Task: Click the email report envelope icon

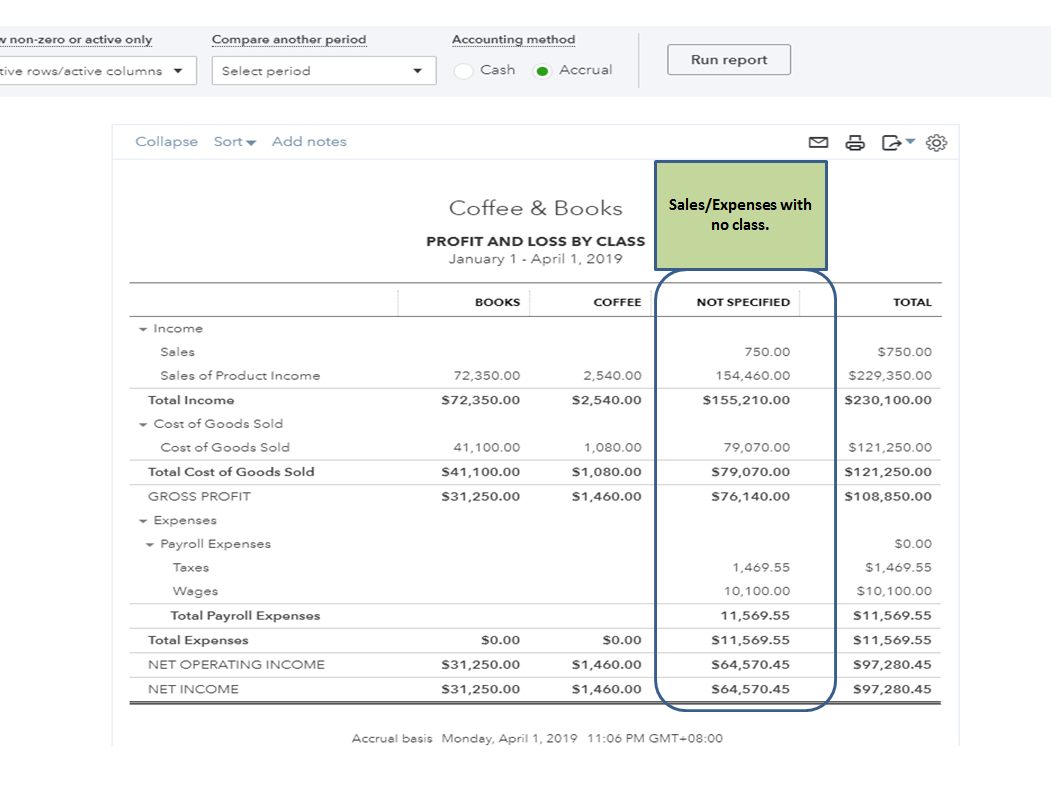Action: [818, 143]
